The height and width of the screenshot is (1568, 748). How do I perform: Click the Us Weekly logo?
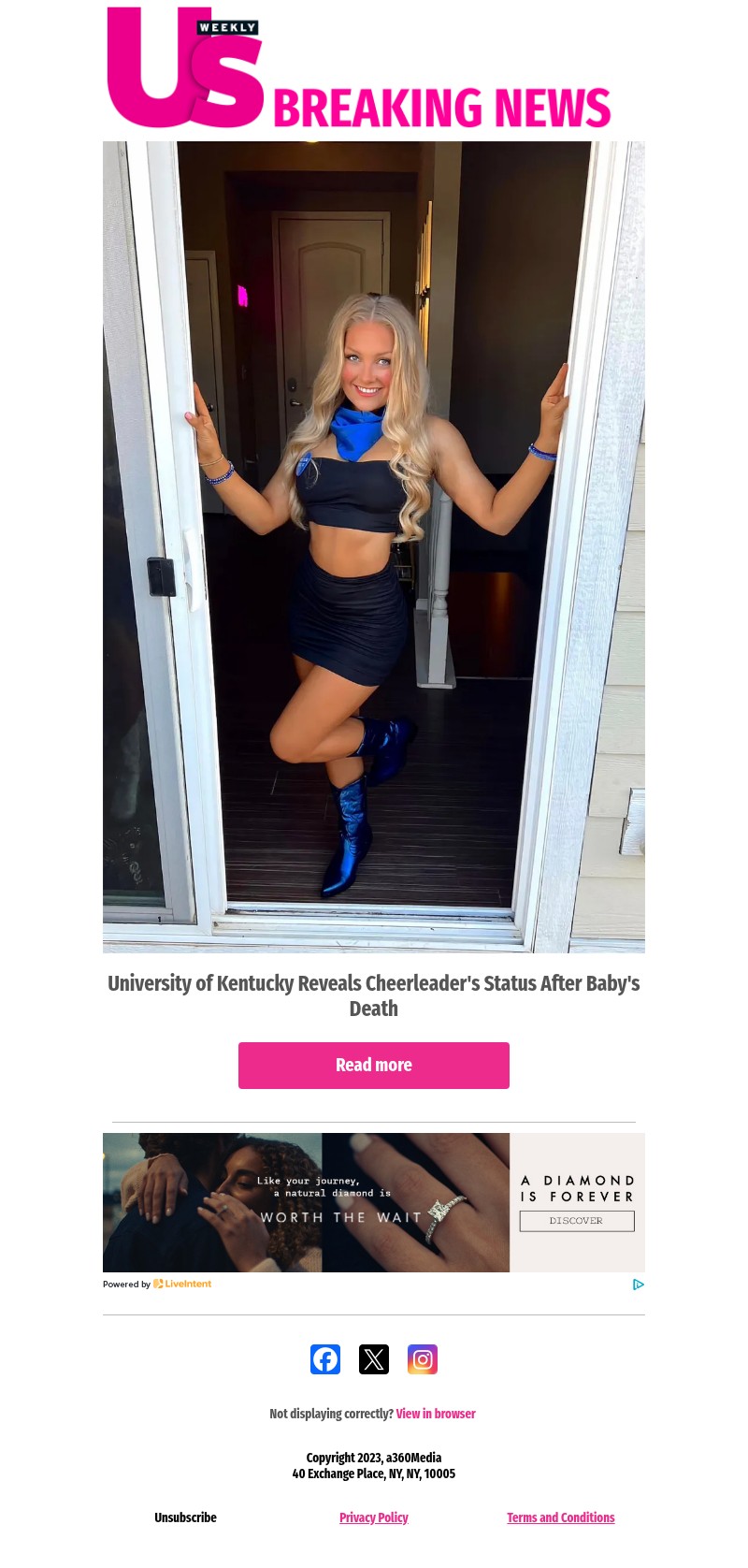point(185,67)
